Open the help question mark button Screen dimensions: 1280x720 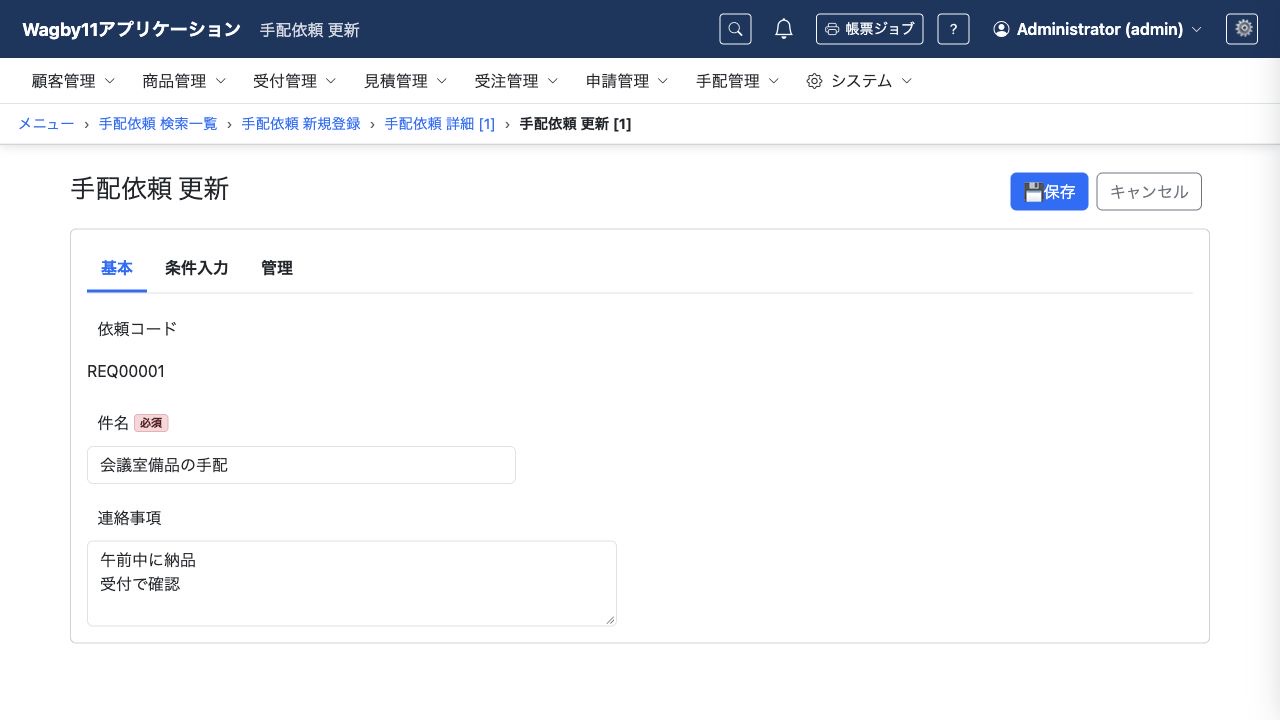pos(953,29)
